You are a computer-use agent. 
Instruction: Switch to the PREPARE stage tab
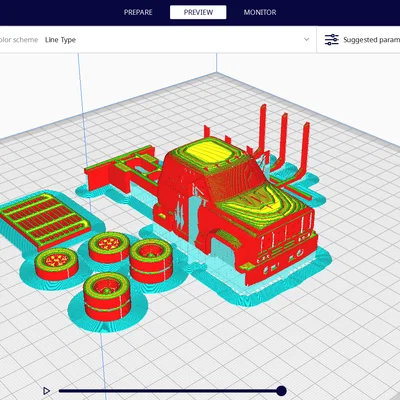(138, 12)
